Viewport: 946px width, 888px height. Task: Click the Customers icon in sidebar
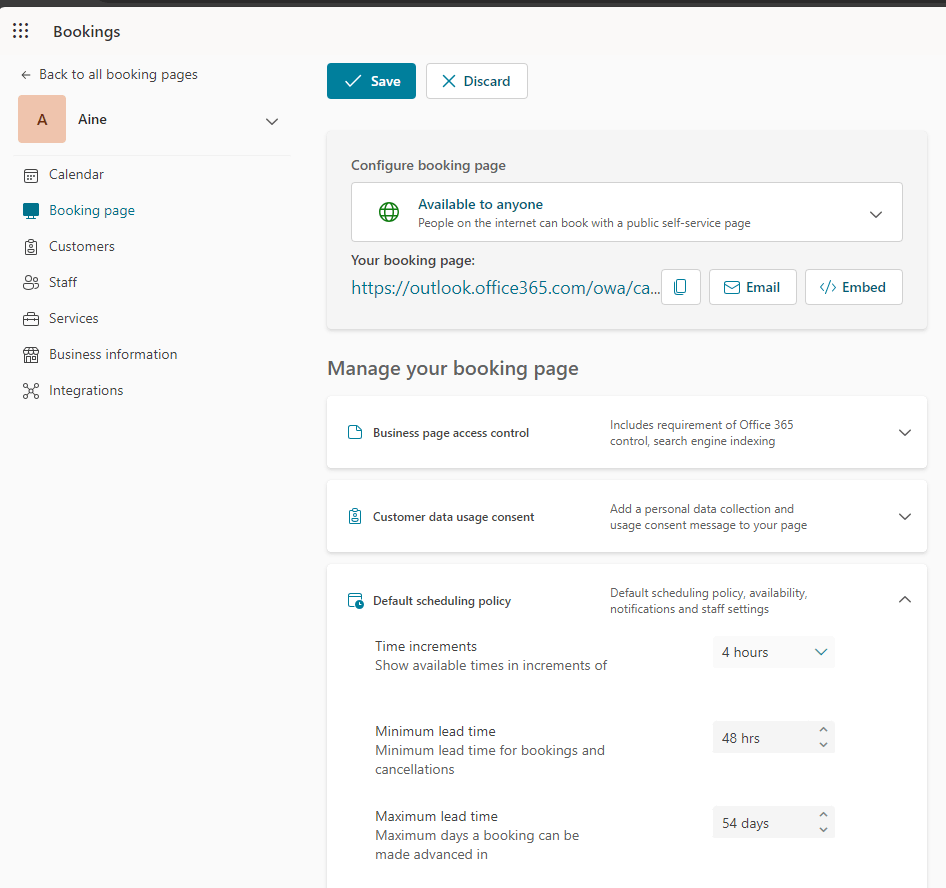31,247
